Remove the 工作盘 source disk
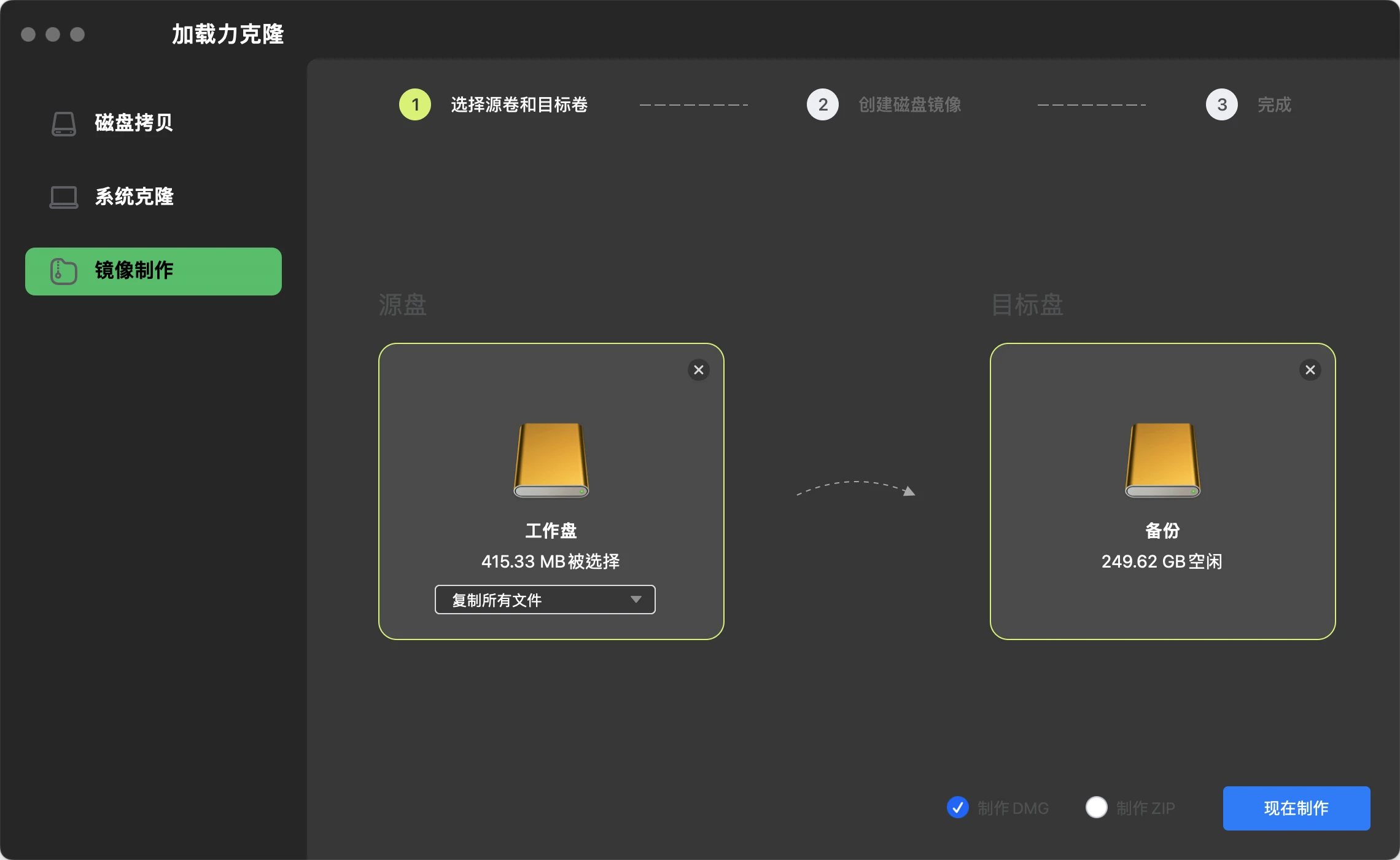The height and width of the screenshot is (860, 1400). [x=698, y=370]
